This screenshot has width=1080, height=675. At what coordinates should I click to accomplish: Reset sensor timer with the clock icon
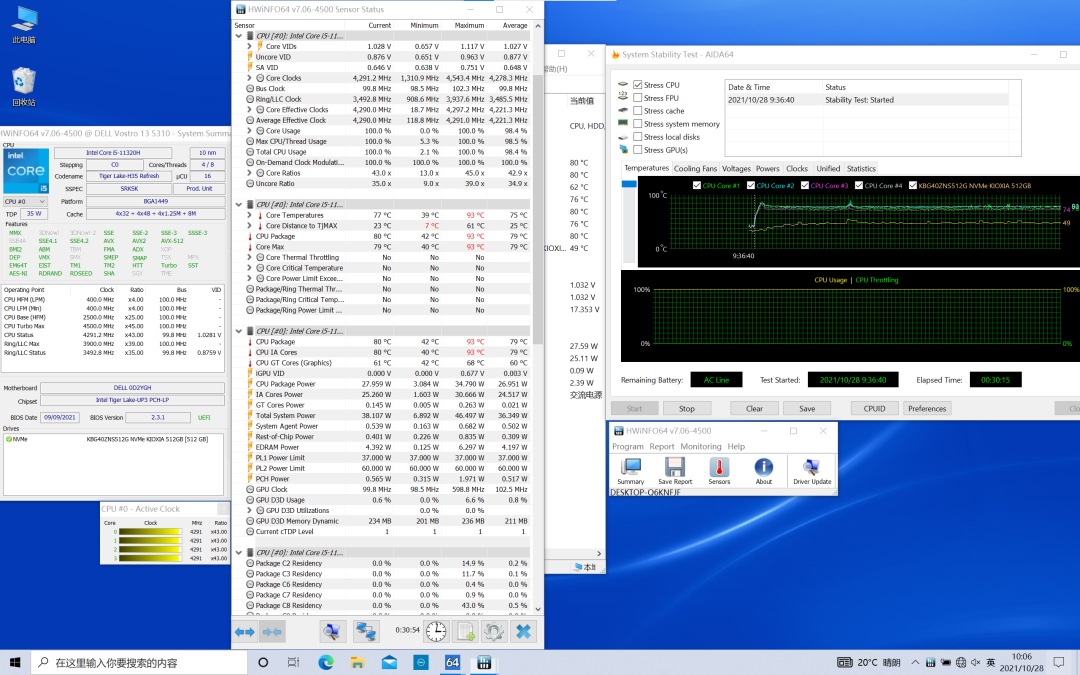tap(435, 632)
